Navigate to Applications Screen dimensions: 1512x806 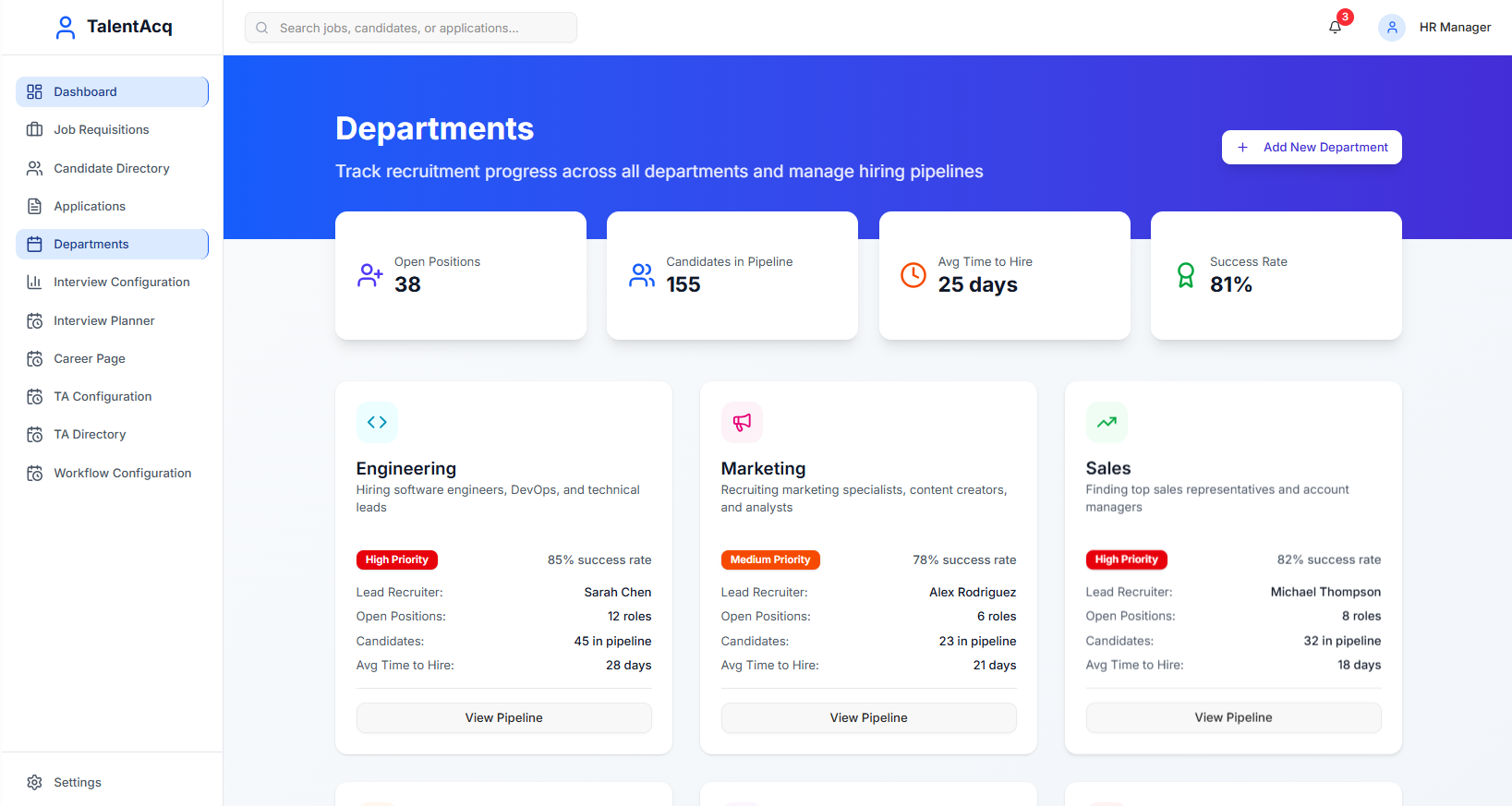[x=112, y=206]
